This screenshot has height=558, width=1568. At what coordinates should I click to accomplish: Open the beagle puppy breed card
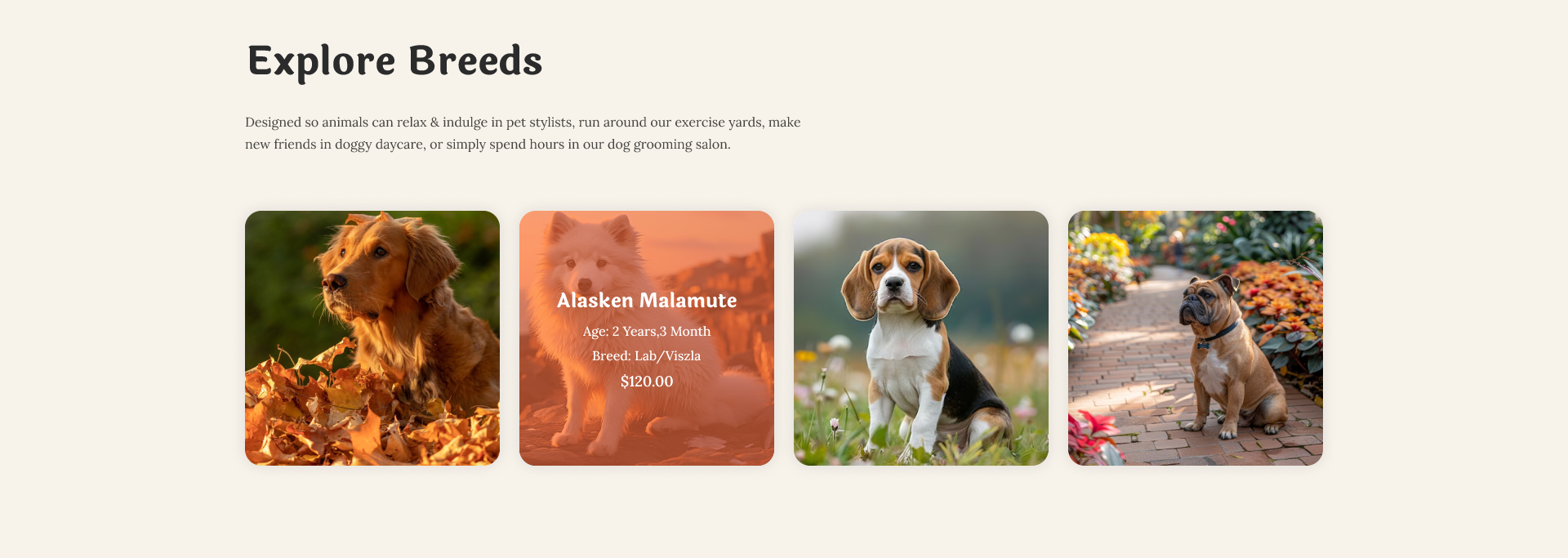tap(920, 337)
